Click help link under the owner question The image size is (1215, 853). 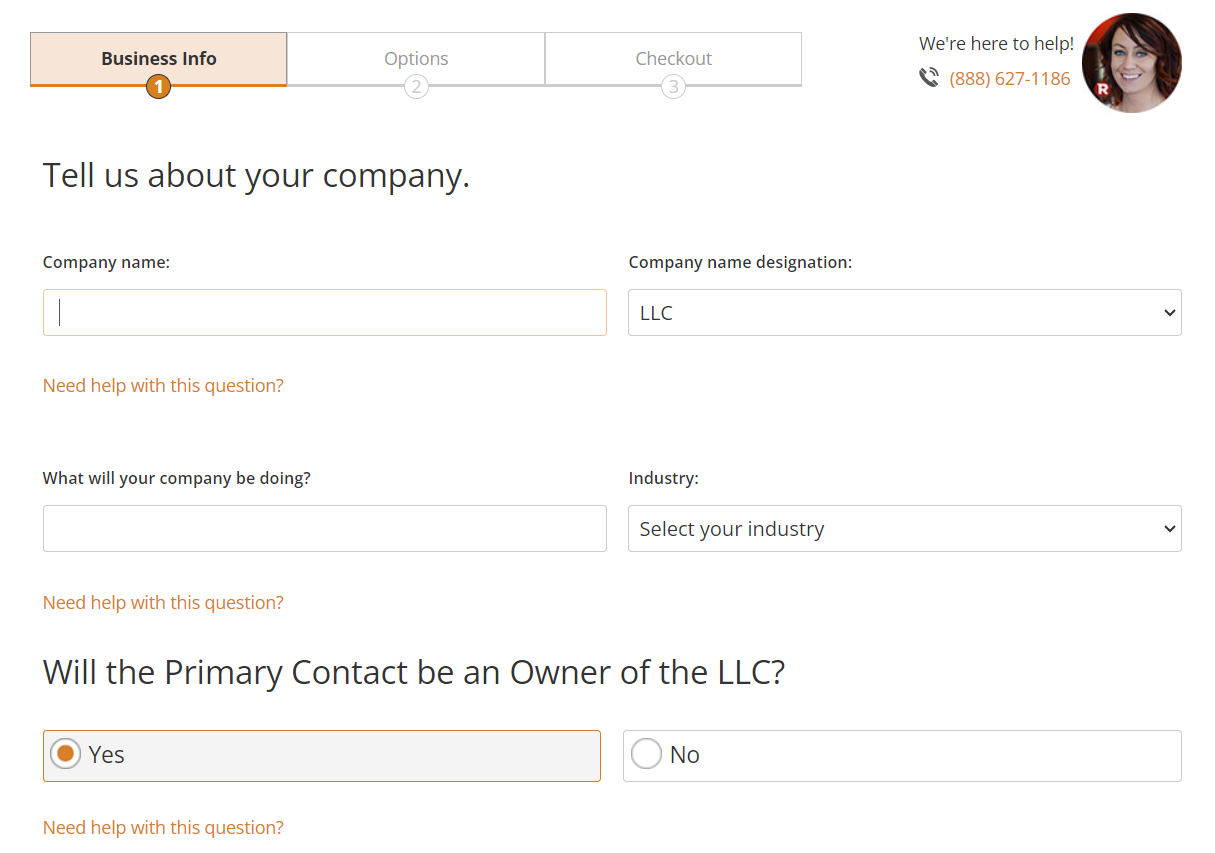163,827
